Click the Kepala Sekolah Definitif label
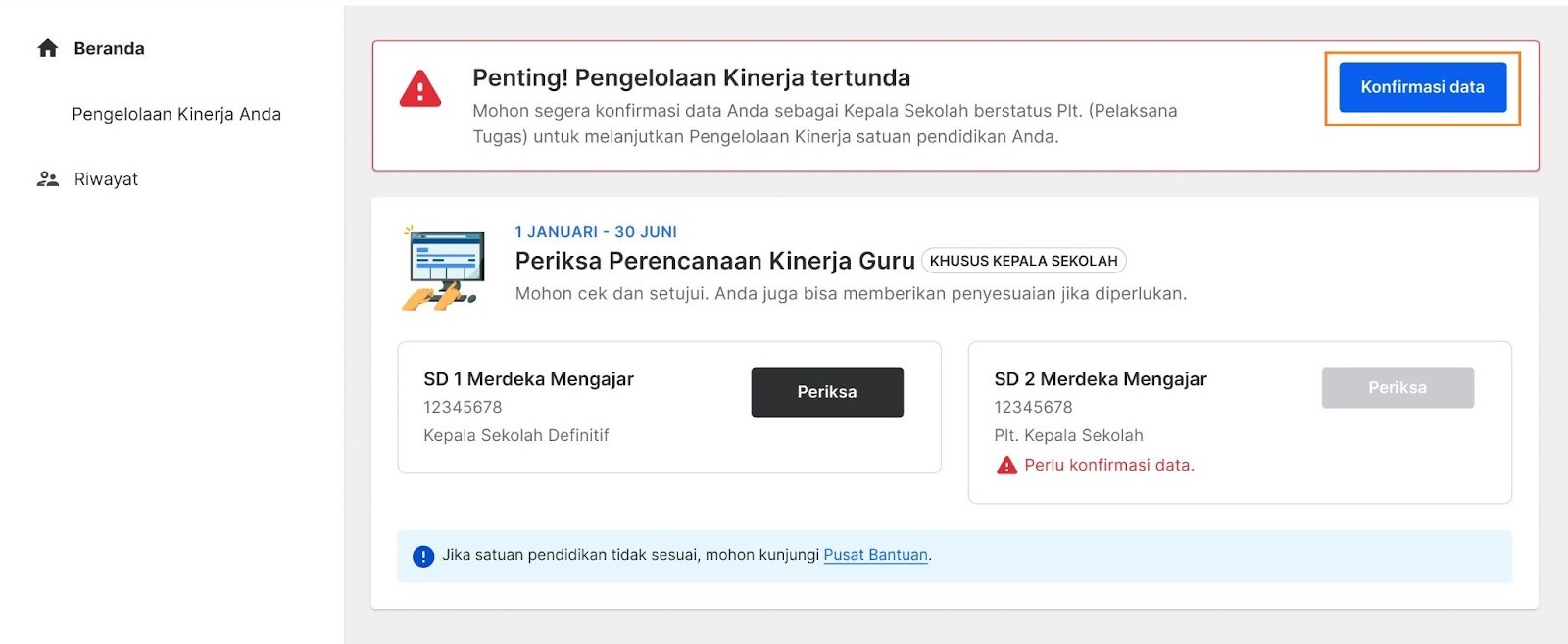The width and height of the screenshot is (1568, 644). click(x=515, y=435)
